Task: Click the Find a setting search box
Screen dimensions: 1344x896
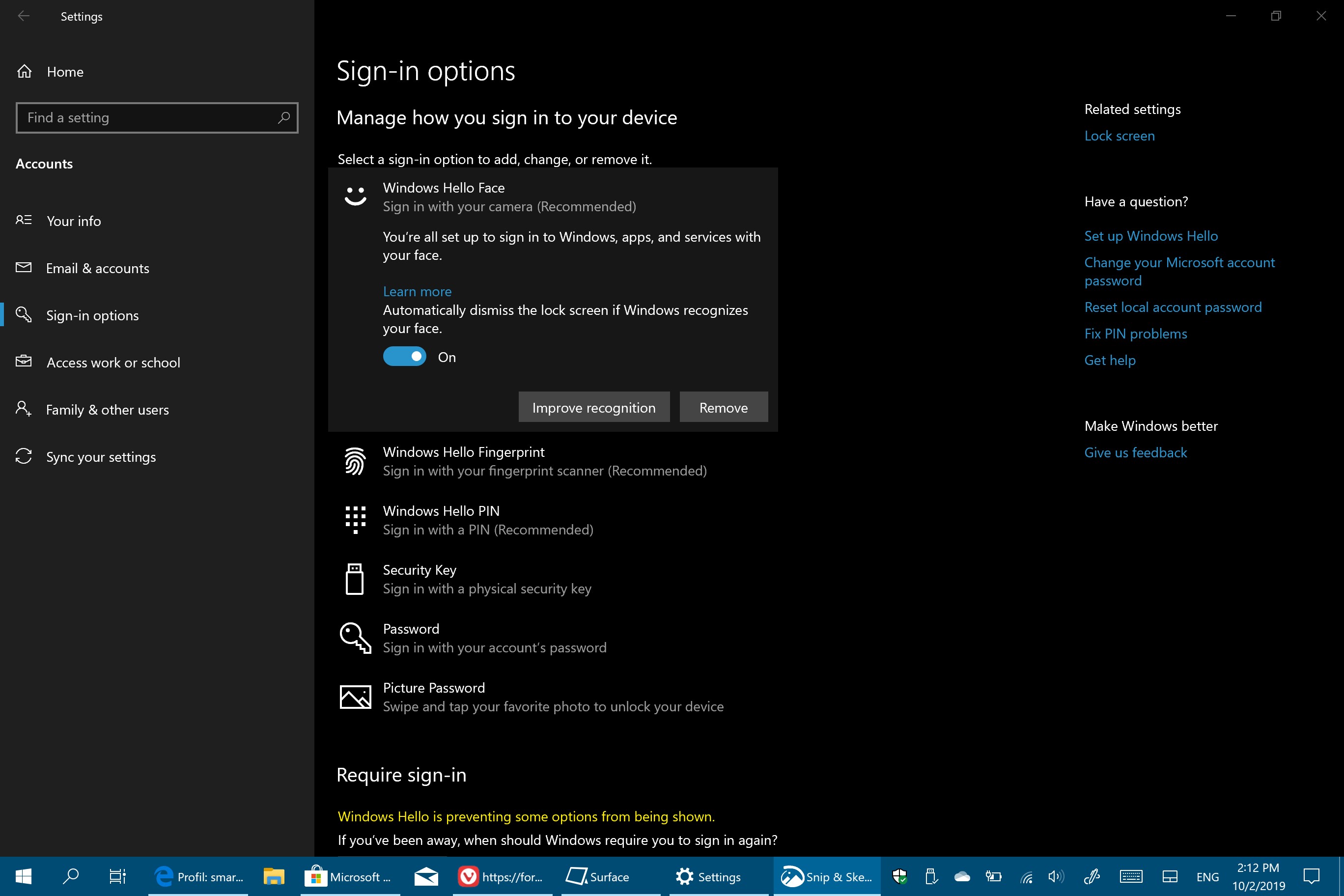Action: [x=157, y=118]
